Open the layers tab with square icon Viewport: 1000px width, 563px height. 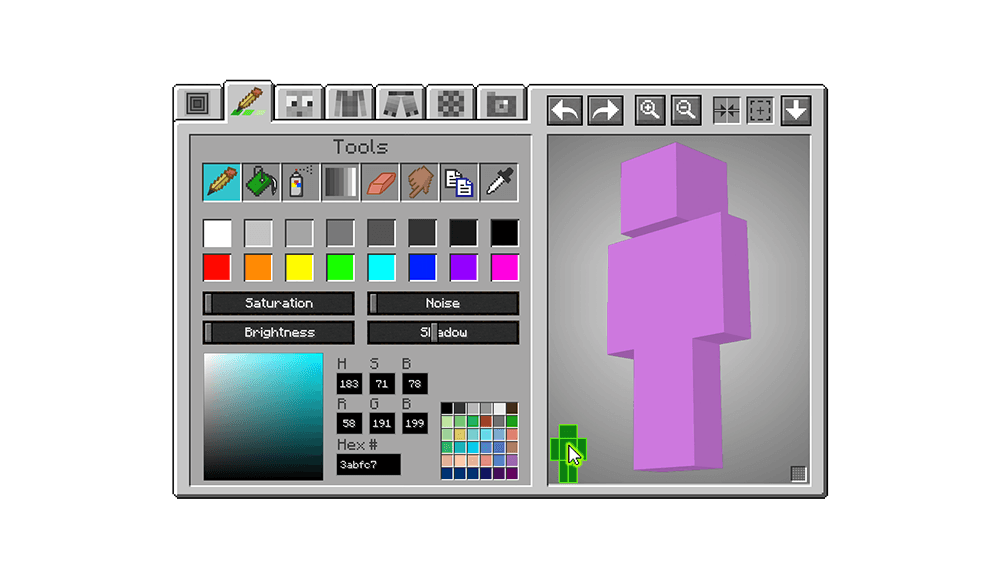pos(198,103)
